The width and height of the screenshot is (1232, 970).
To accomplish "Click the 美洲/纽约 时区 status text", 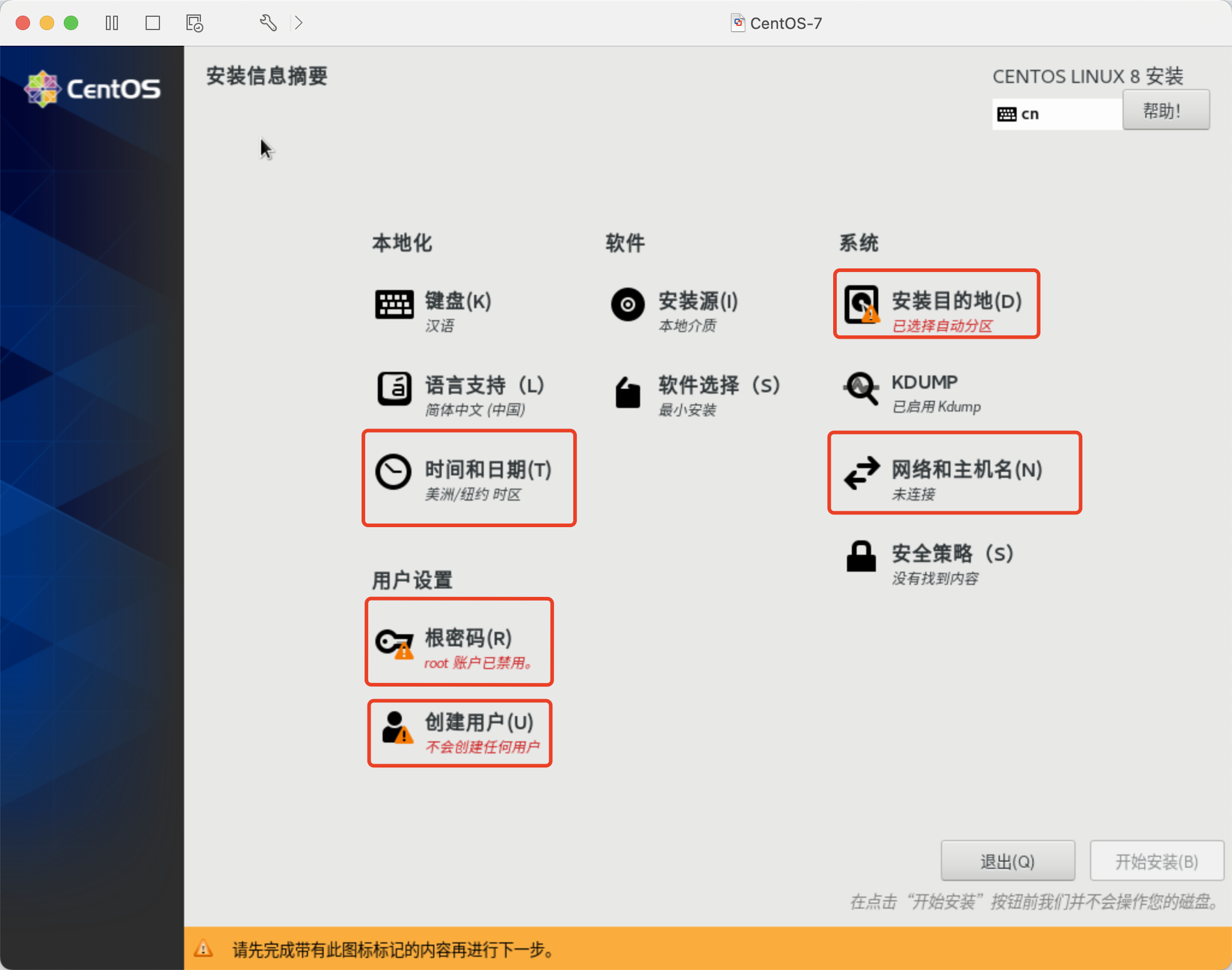I will (473, 495).
